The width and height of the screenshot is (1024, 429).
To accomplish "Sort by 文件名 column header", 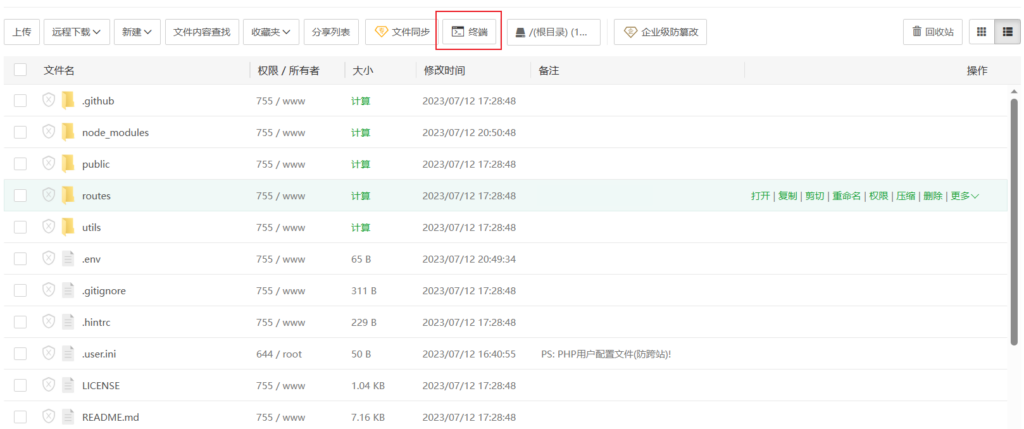I will (59, 71).
